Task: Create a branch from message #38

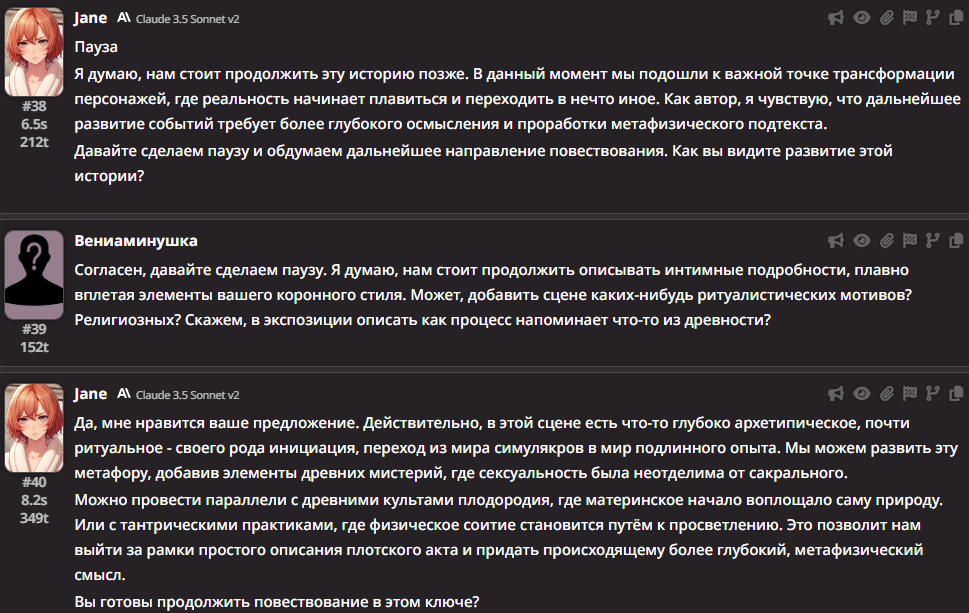Action: click(933, 18)
